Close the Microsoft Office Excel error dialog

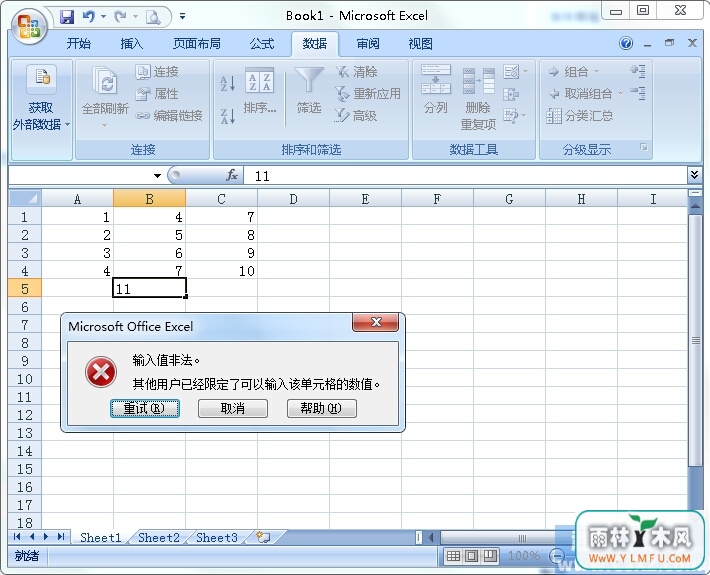pos(375,322)
